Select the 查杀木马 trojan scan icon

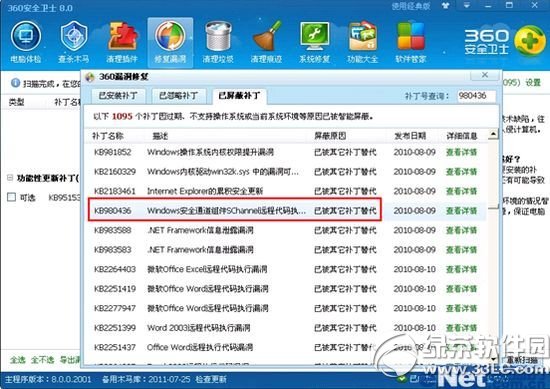coord(74,41)
